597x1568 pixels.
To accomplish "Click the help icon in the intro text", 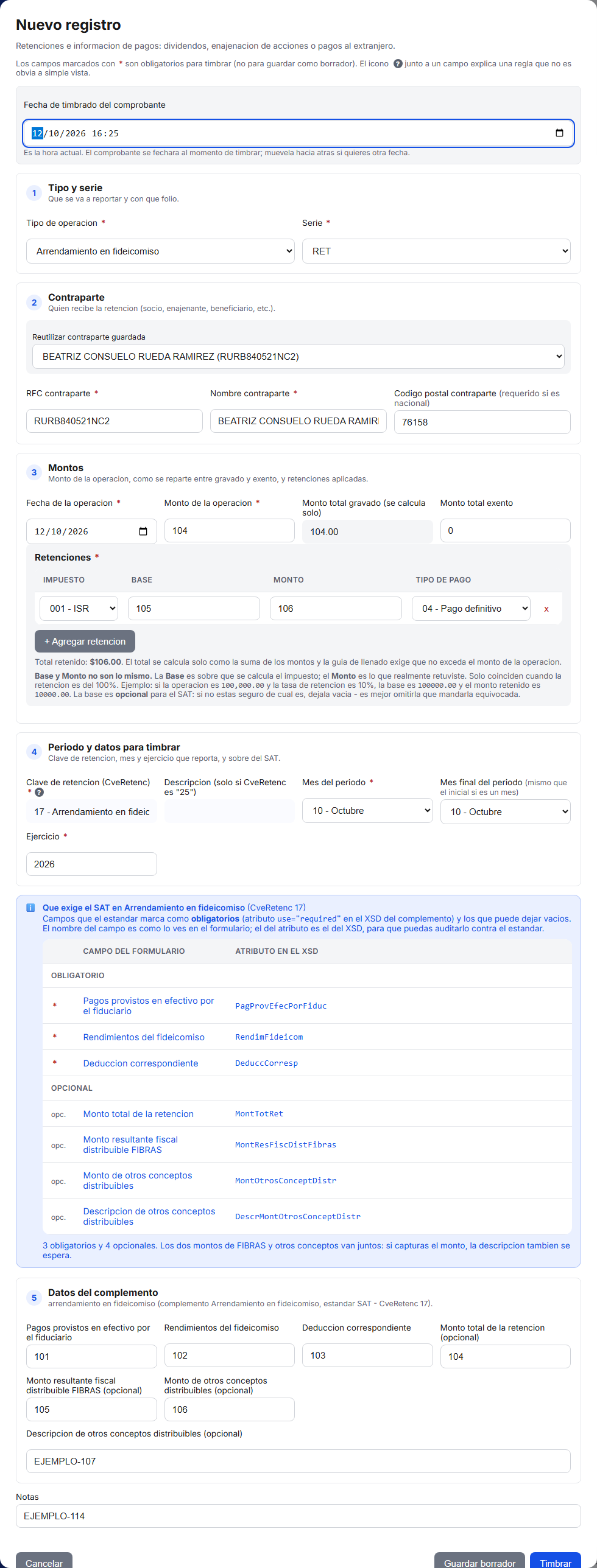I will pyautogui.click(x=398, y=64).
